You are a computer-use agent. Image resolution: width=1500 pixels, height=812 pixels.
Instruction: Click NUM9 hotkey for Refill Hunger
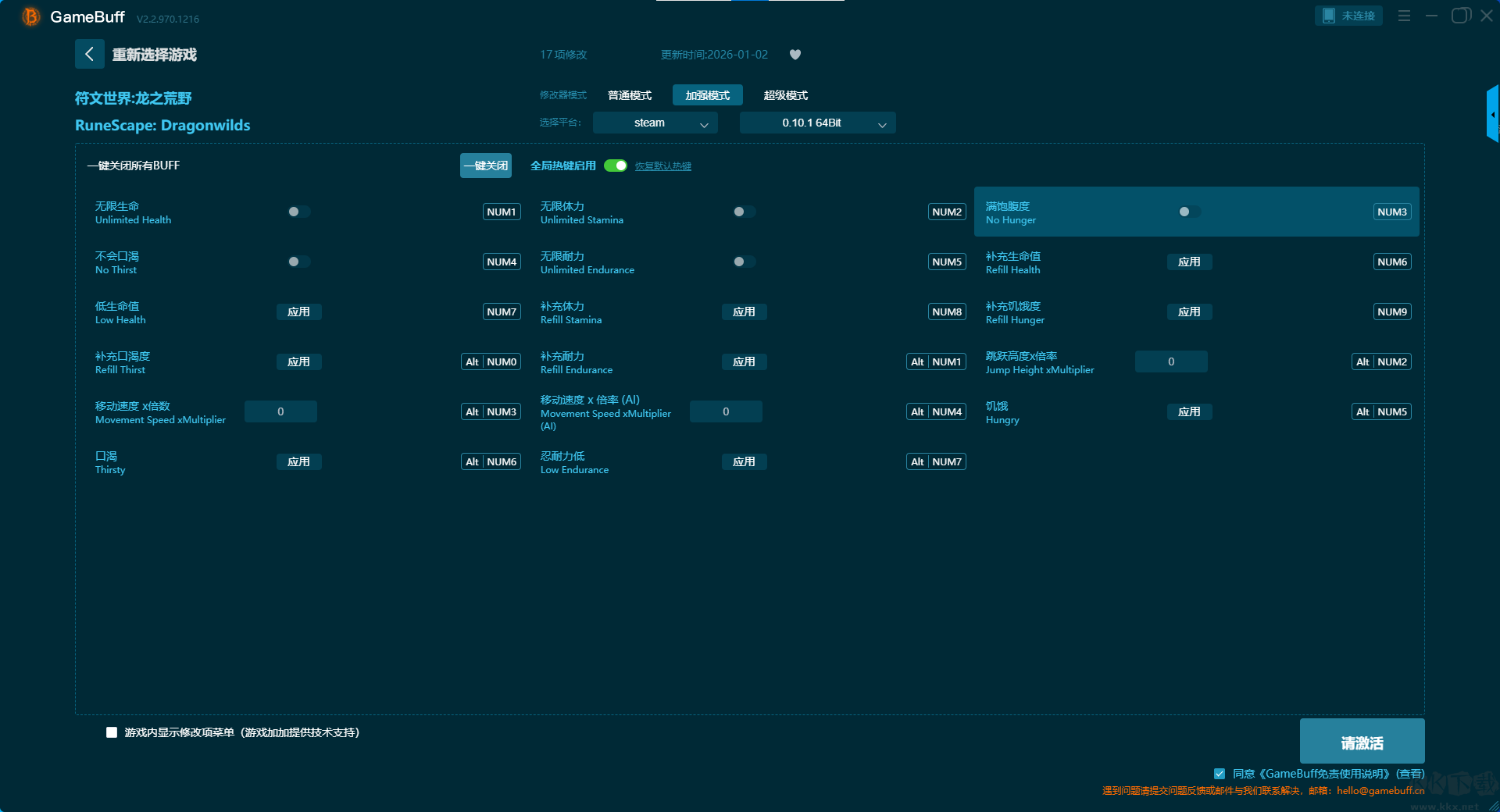[1392, 312]
